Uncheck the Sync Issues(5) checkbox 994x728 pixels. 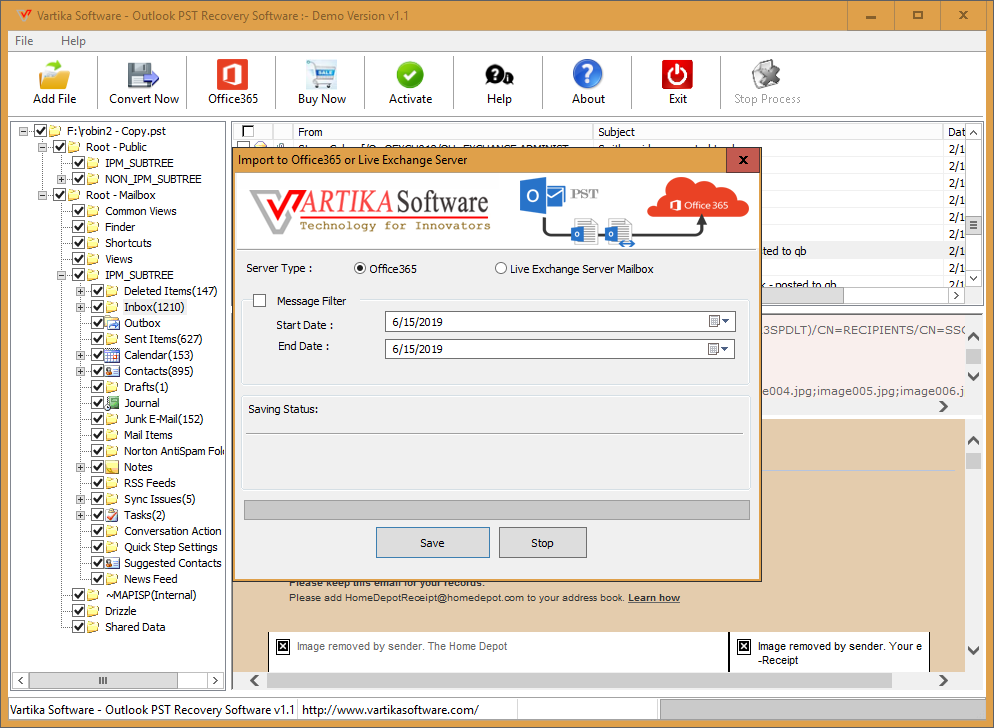click(x=98, y=499)
